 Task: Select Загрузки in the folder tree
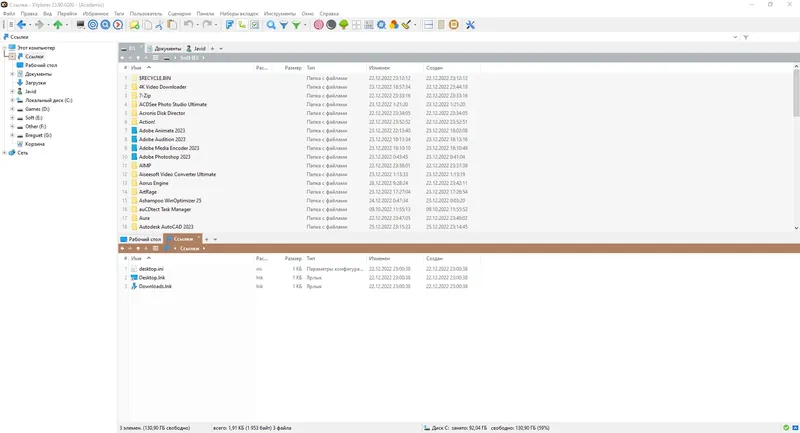click(x=35, y=83)
